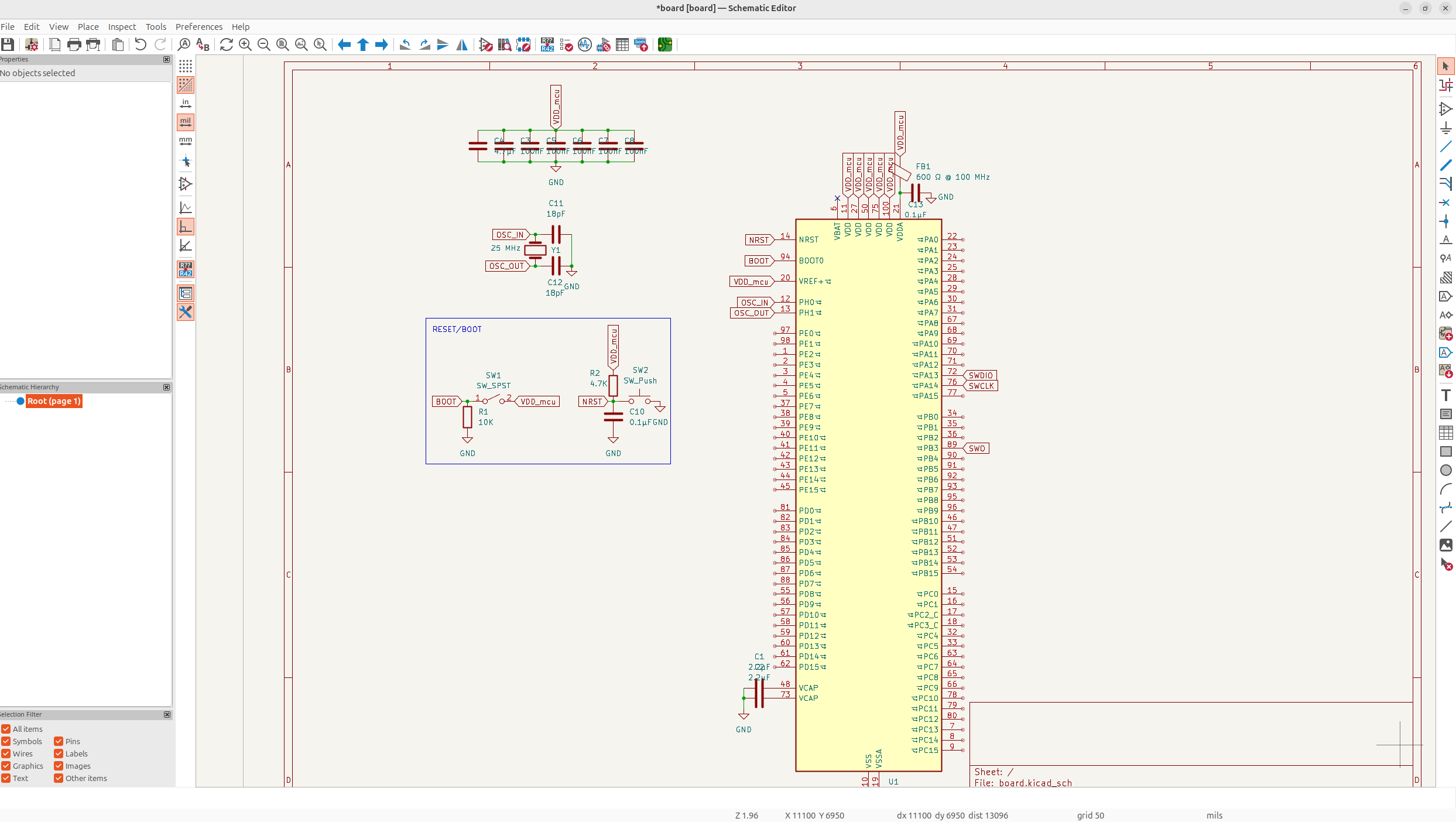Select the Add text tool
The image size is (1456, 822).
[1445, 395]
